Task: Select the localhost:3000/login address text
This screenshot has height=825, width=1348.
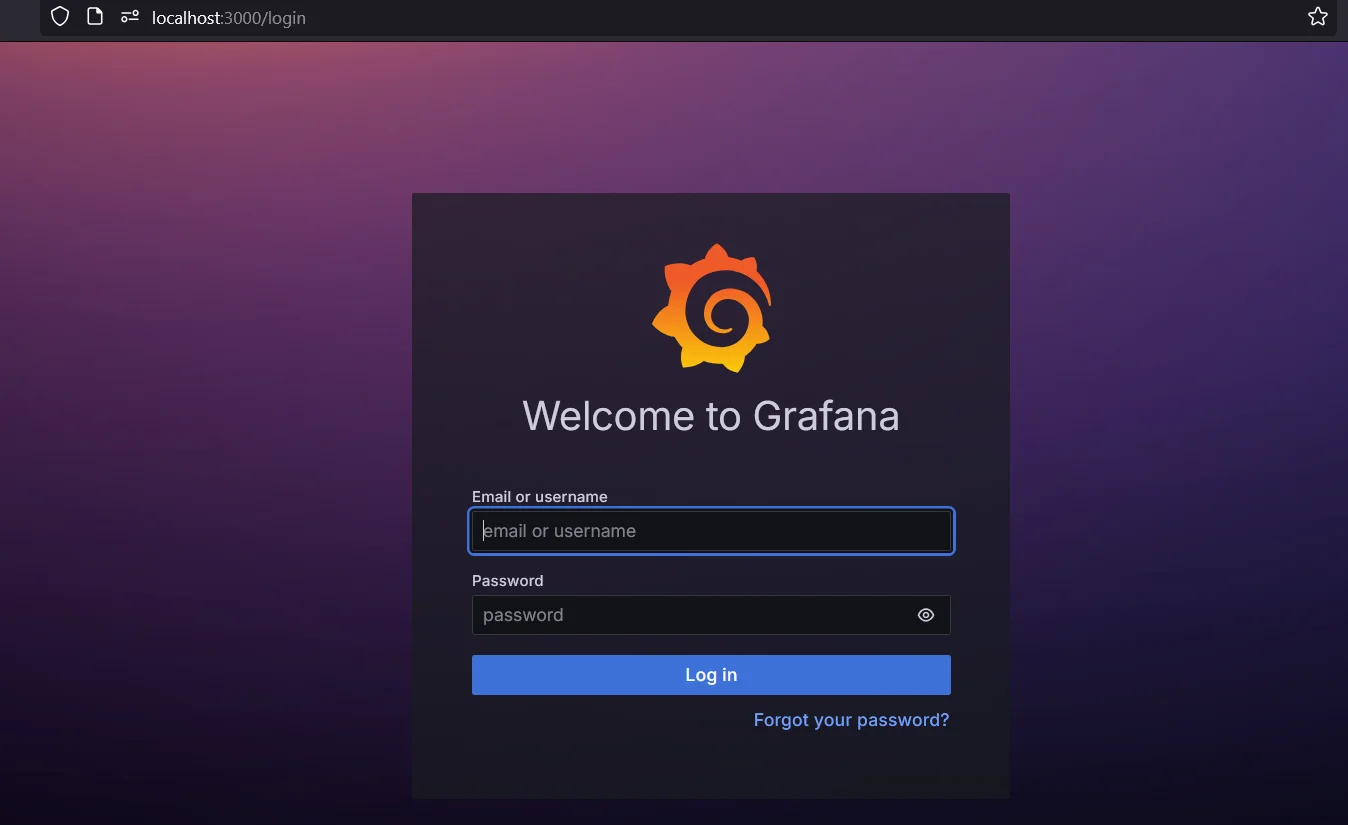Action: (229, 18)
